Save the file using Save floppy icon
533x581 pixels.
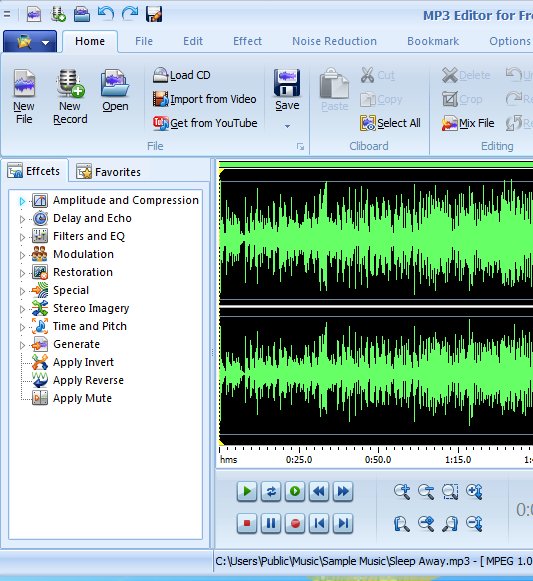tap(287, 90)
